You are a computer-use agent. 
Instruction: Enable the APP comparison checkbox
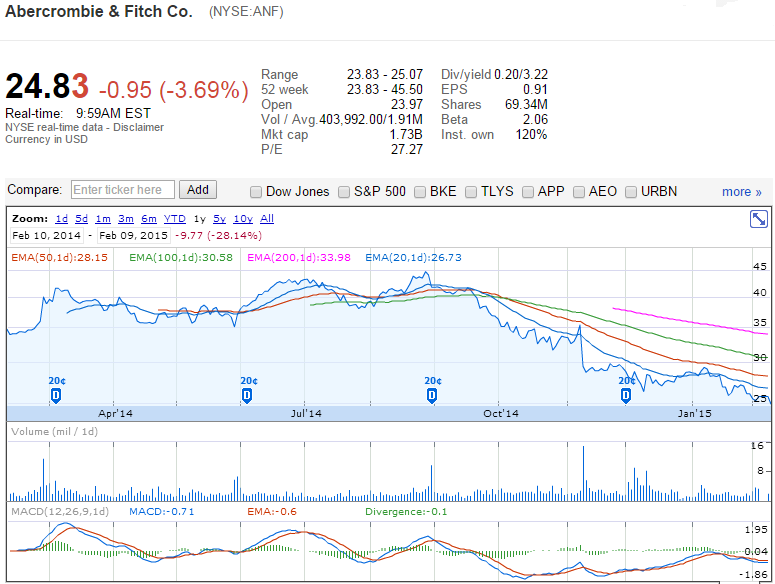(528, 192)
